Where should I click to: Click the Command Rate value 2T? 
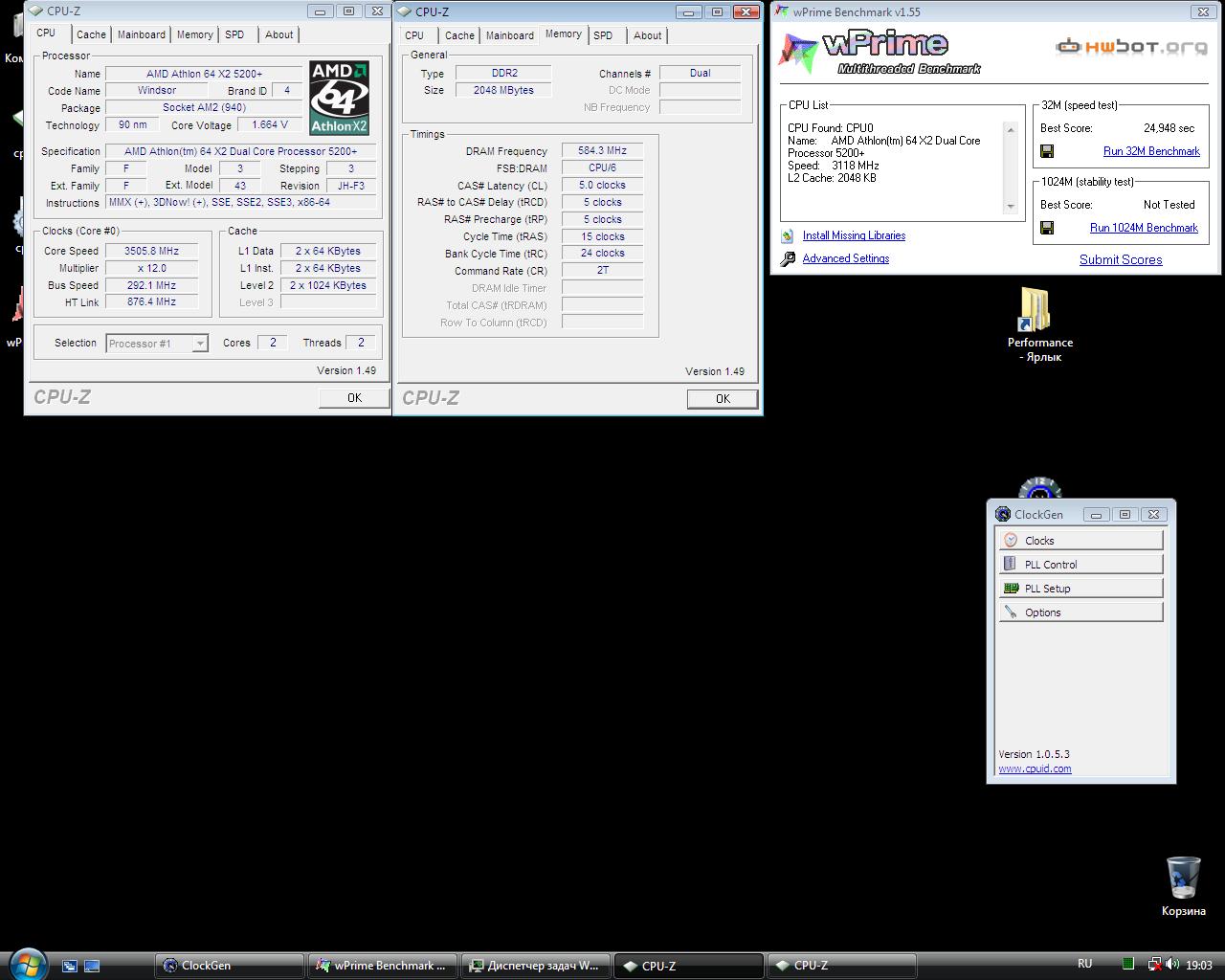click(602, 270)
